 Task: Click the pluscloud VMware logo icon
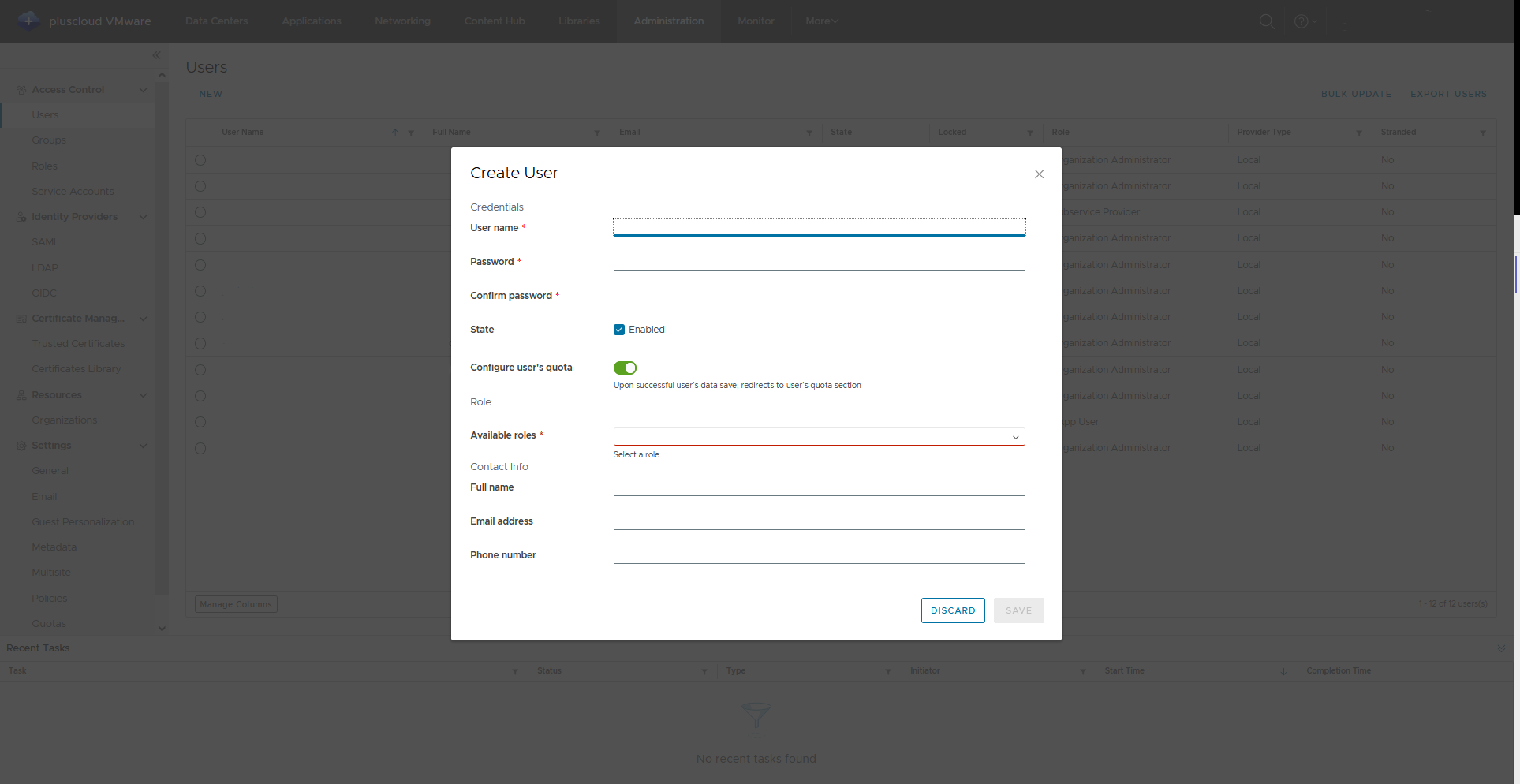[x=28, y=21]
